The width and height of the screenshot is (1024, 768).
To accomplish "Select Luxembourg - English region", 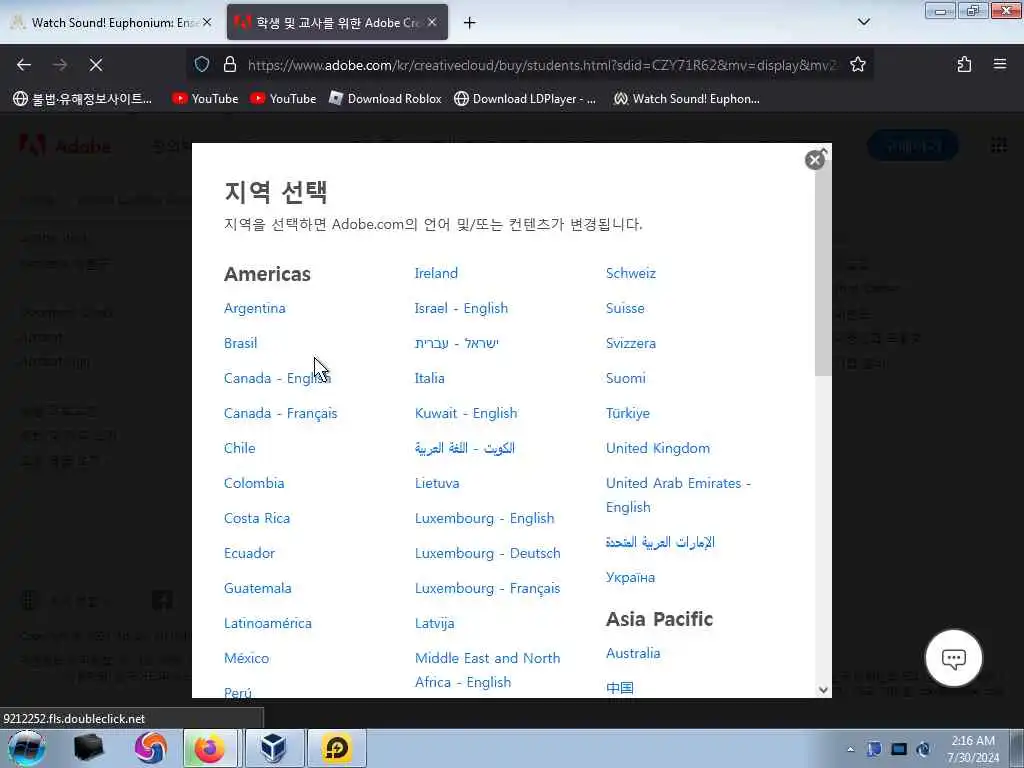I will click(x=485, y=519).
